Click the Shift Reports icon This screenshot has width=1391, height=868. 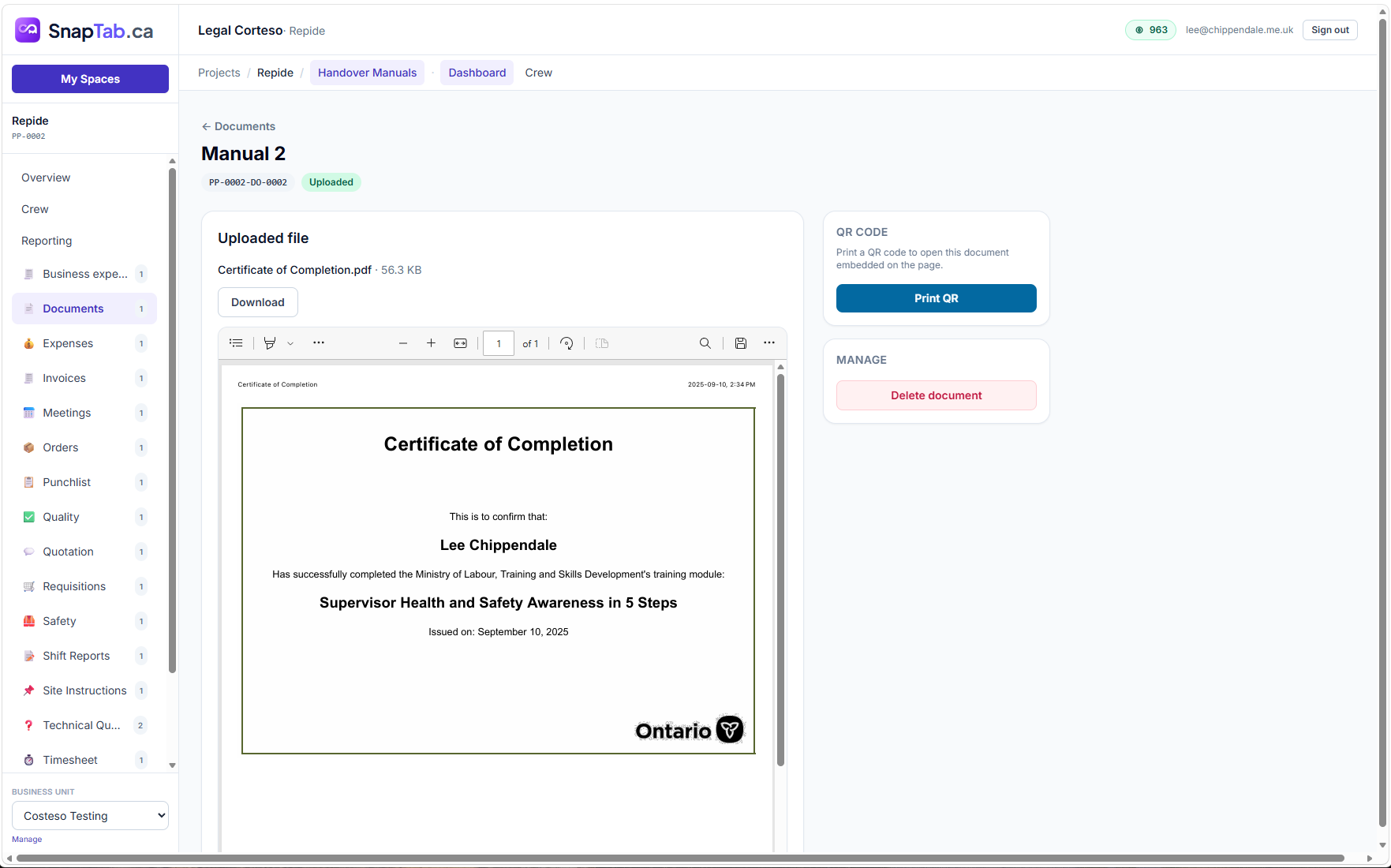coord(29,656)
